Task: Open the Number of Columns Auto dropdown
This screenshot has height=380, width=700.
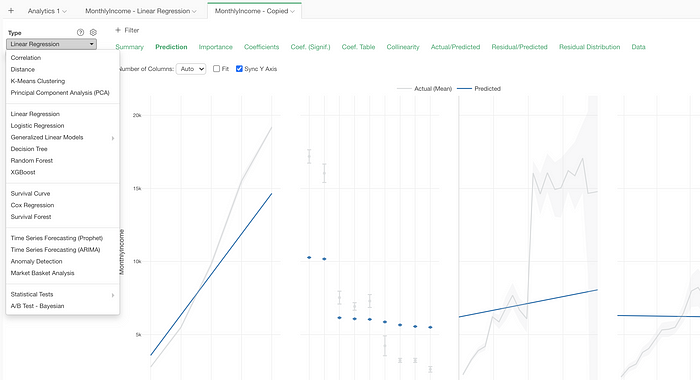Action: 191,69
